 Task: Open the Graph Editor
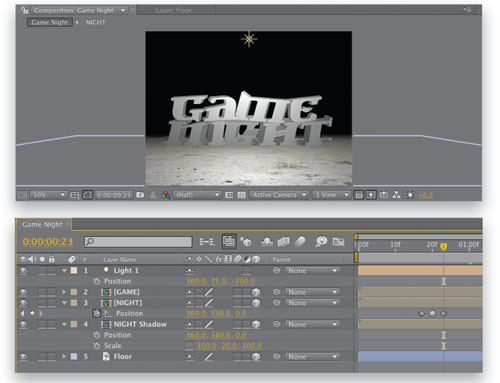[x=338, y=242]
